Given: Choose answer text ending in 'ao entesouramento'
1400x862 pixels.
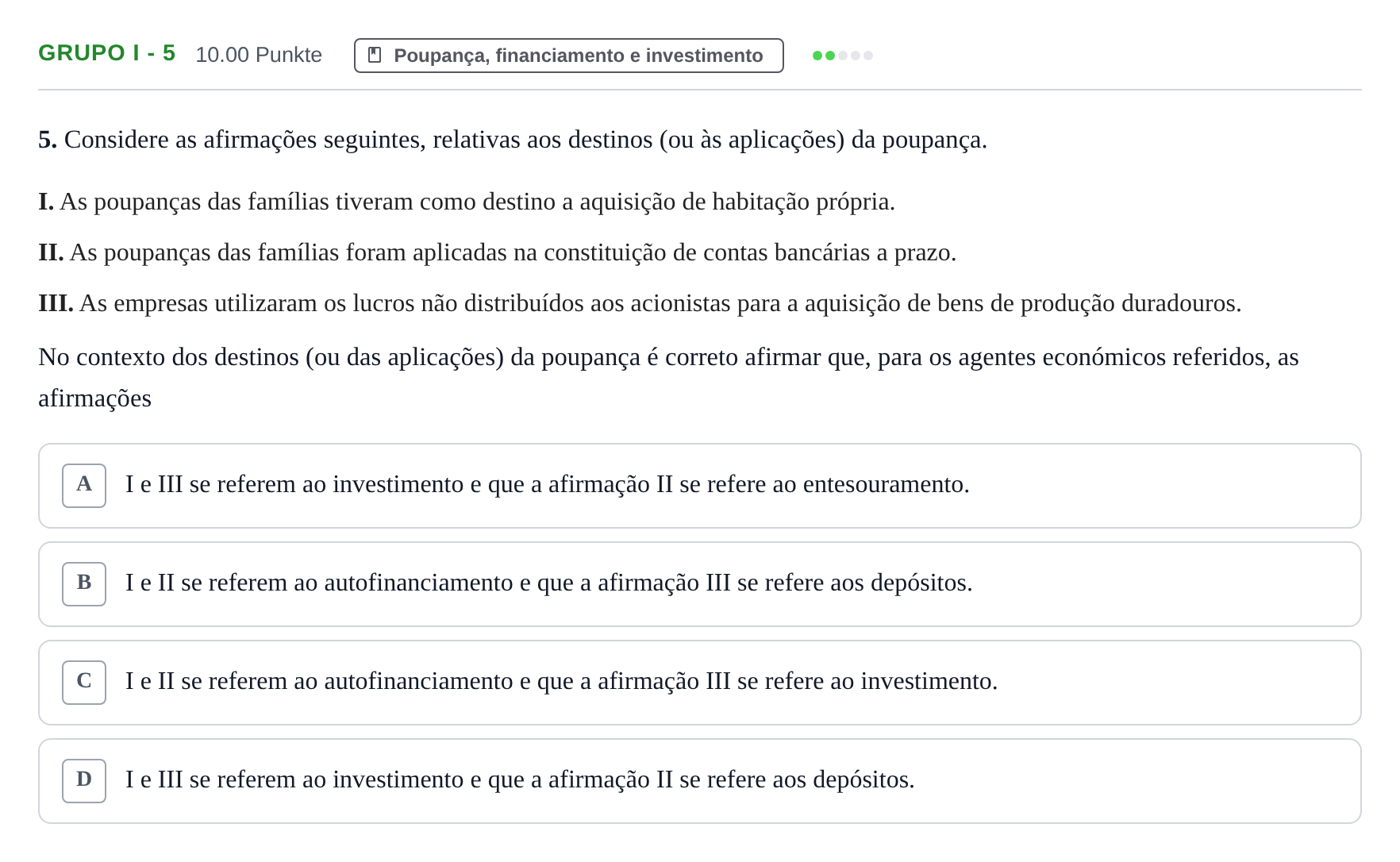Looking at the screenshot, I should [547, 484].
